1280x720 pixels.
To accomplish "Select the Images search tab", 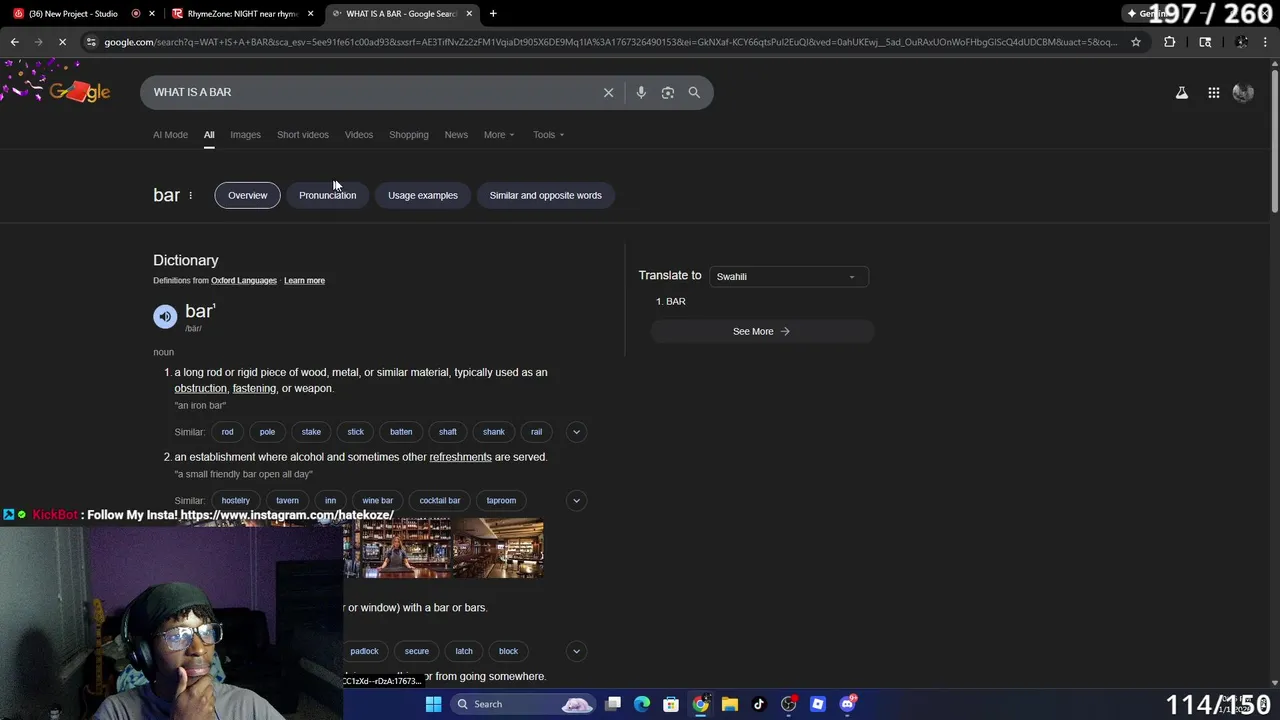I will click(x=245, y=135).
